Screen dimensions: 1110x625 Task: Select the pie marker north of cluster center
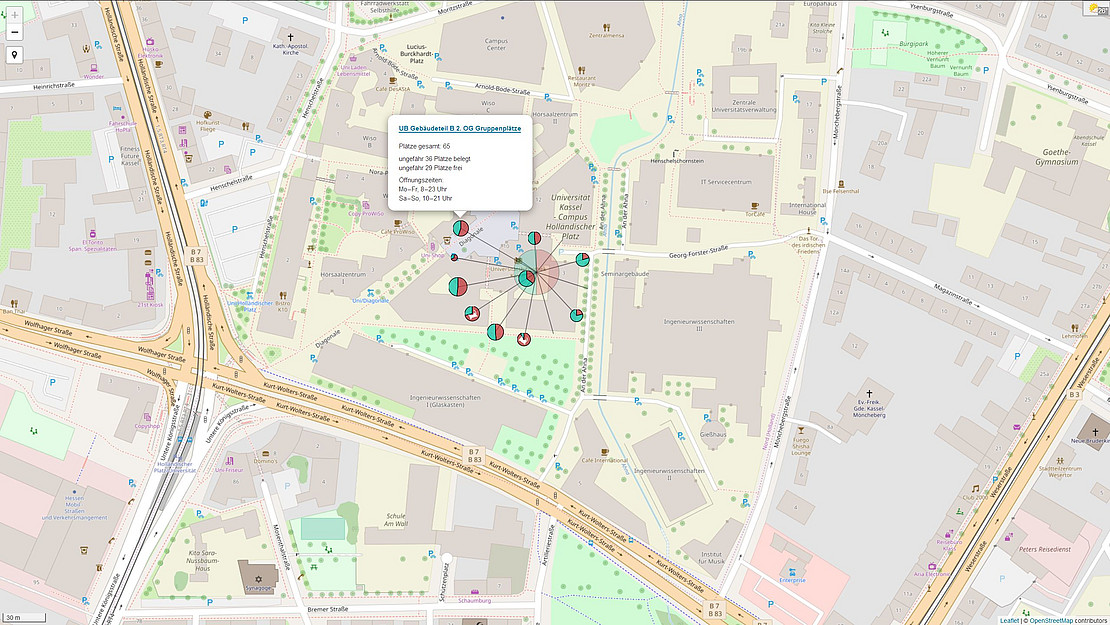click(535, 239)
